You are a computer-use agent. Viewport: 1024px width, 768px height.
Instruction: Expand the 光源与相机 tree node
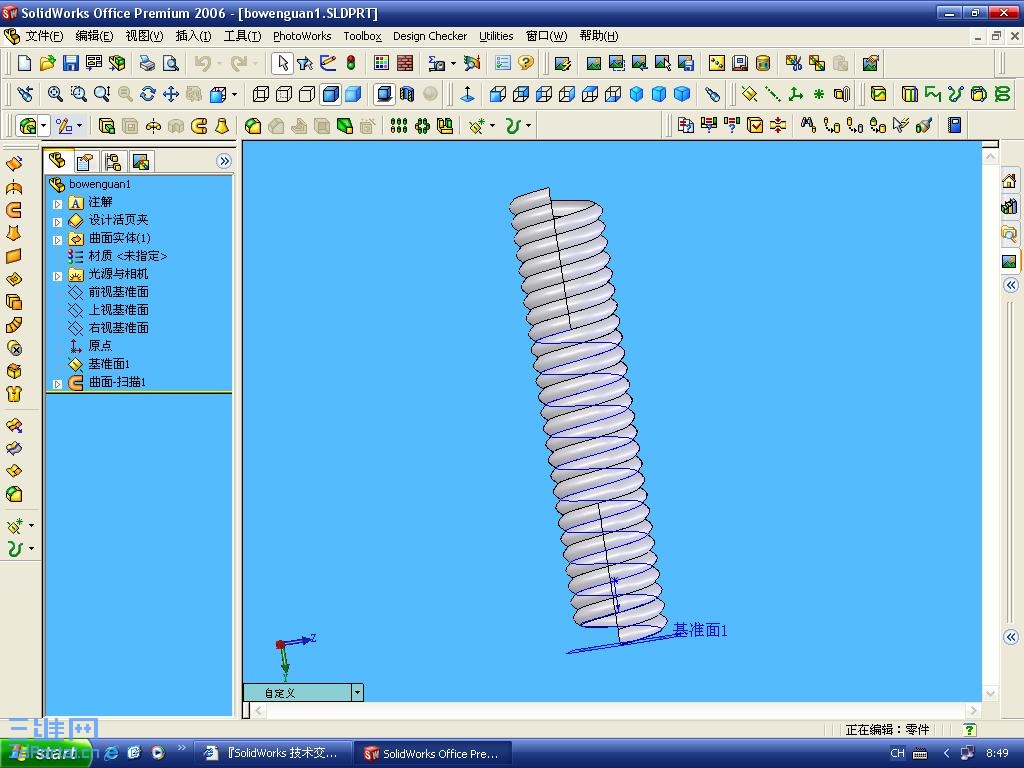pos(57,276)
